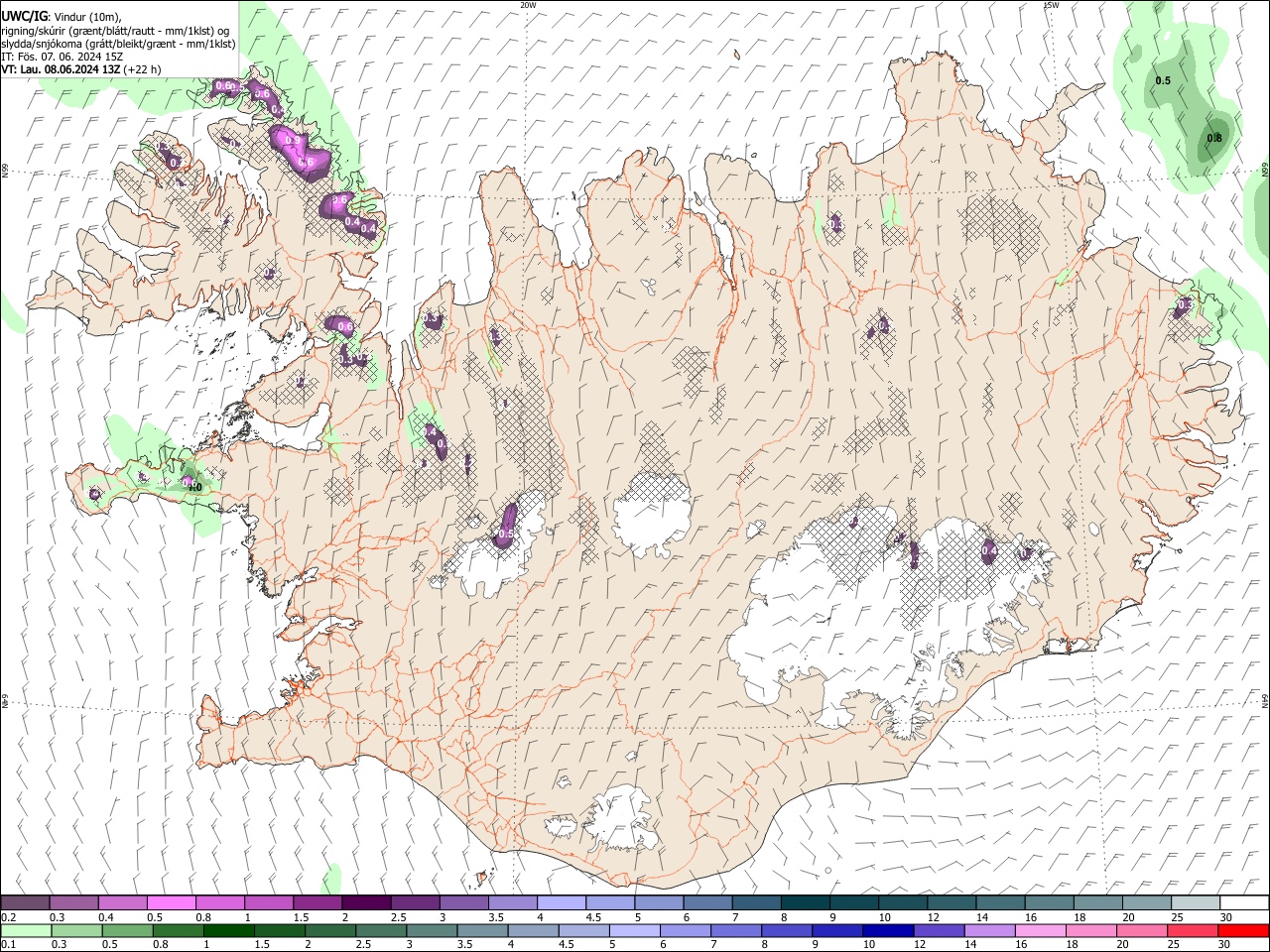The image size is (1270, 952).
Task: Click the 'UWC/IG' title text
Action: pos(24,17)
